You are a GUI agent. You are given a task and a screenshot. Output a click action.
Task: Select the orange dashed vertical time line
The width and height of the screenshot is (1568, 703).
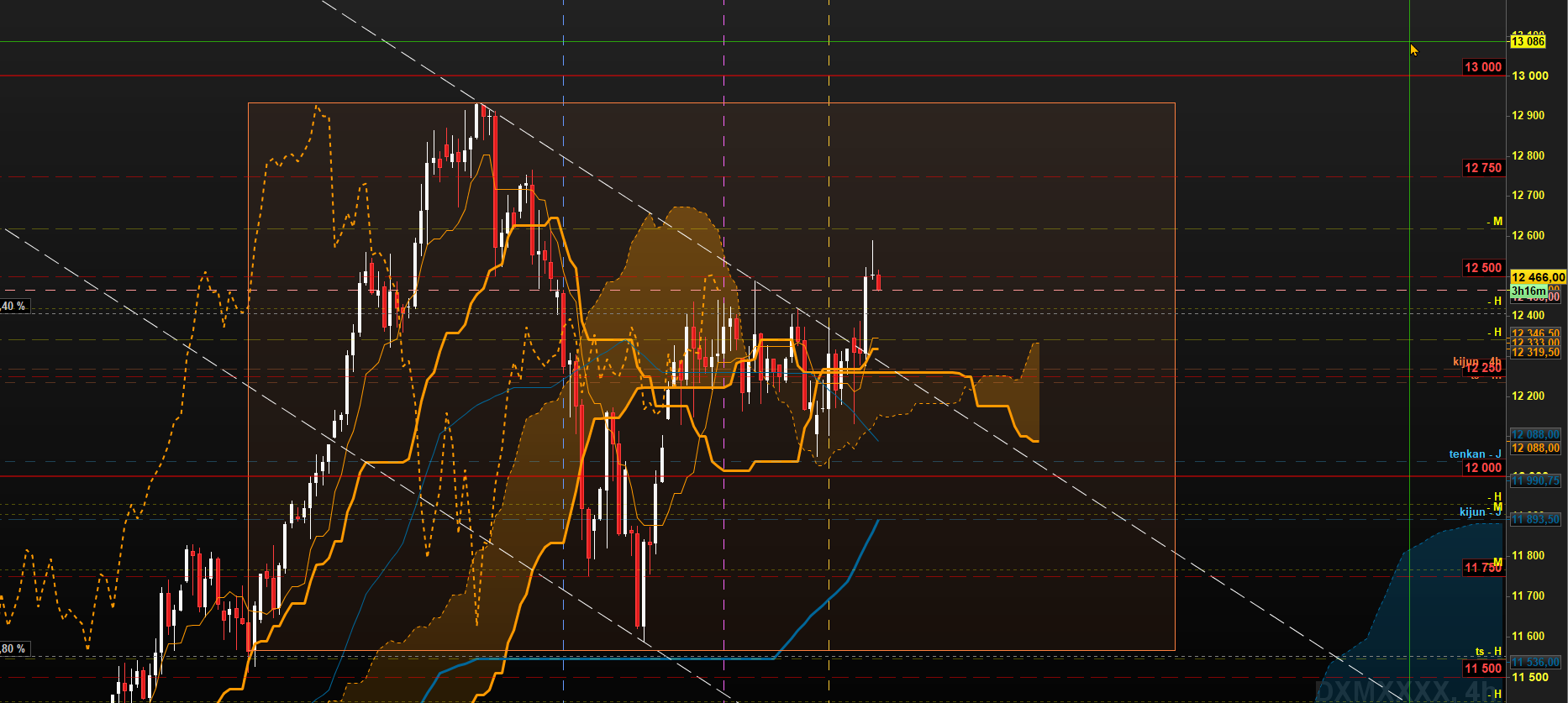(829, 351)
